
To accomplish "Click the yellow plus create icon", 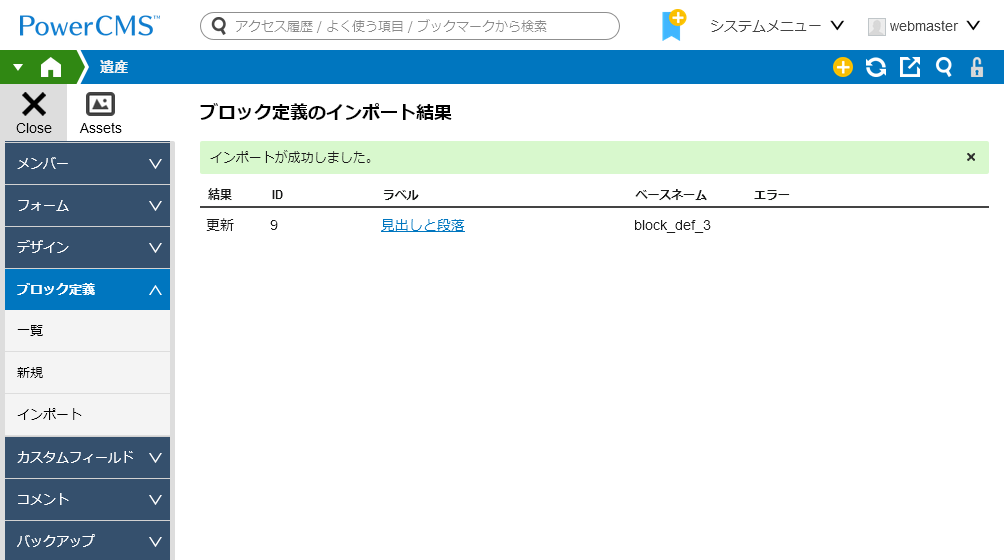I will click(x=843, y=67).
